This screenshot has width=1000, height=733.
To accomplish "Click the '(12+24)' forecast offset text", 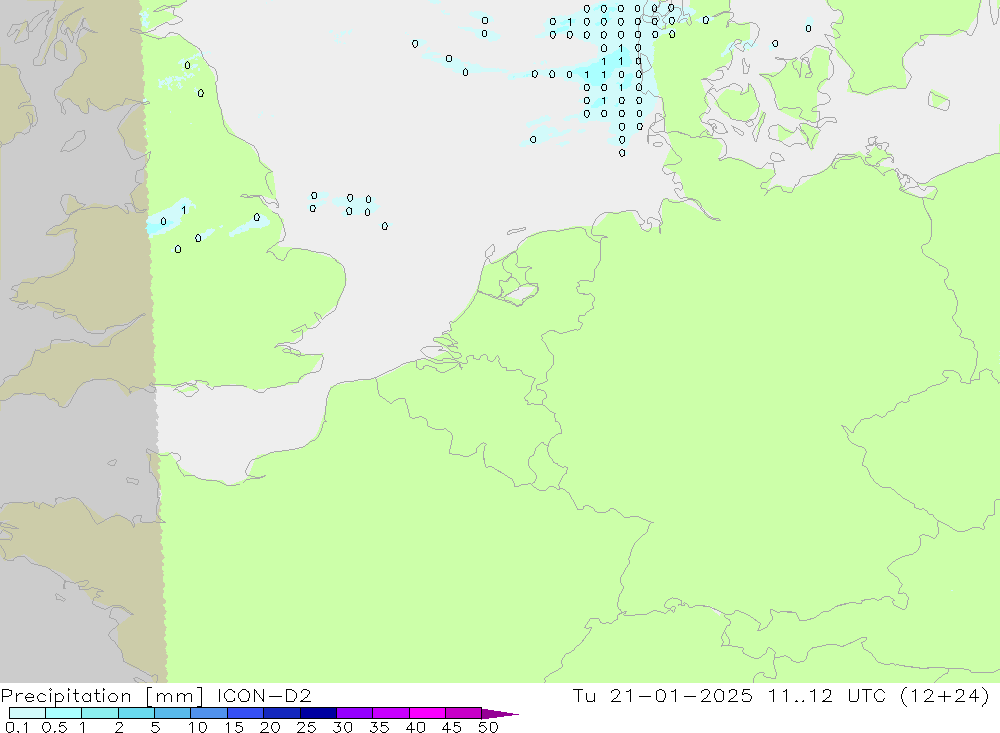I will click(x=945, y=695).
